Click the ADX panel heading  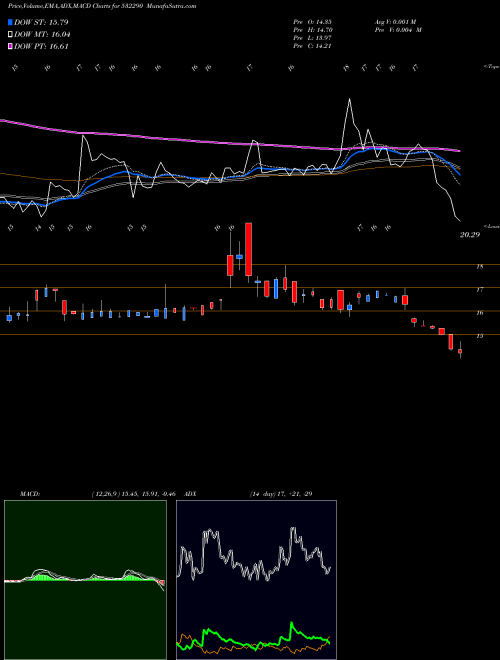191,494
